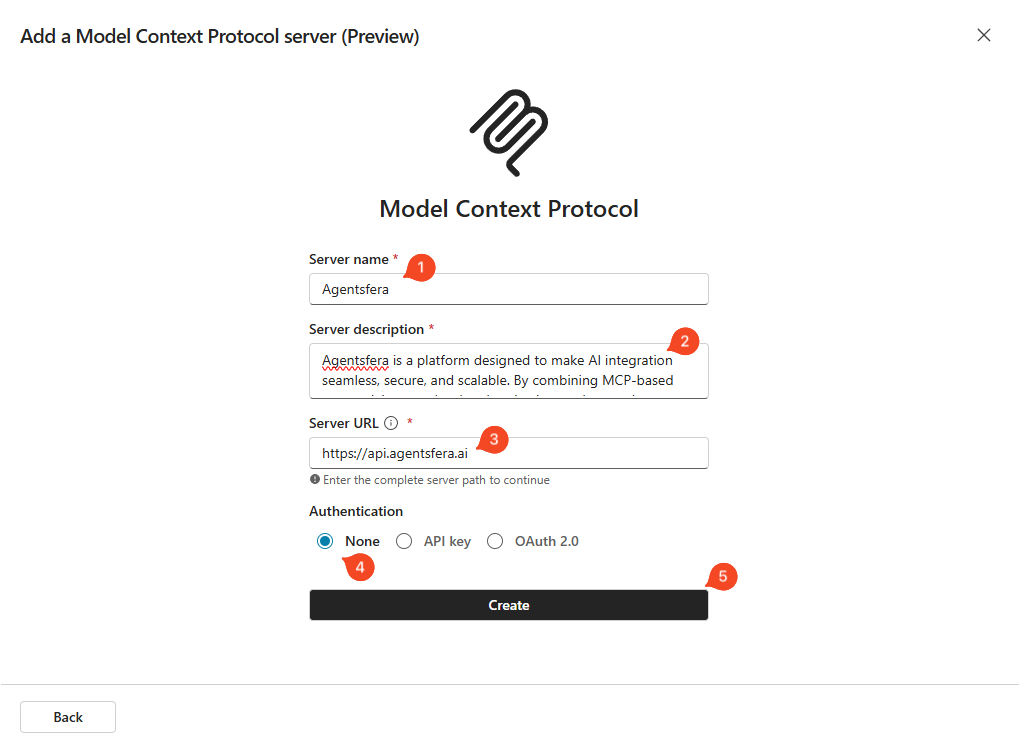Click the red callout badge numbered 2
The height and width of the screenshot is (745, 1019).
tap(684, 341)
